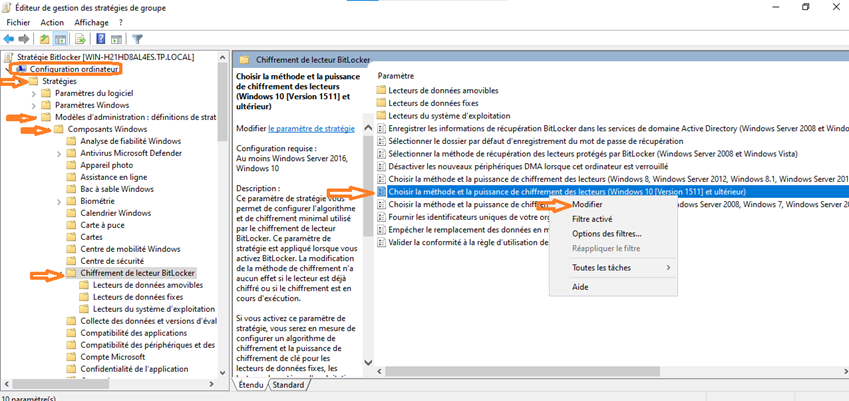This screenshot has height=401, width=849.
Task: Click Aide in the context menu
Action: tap(580, 287)
